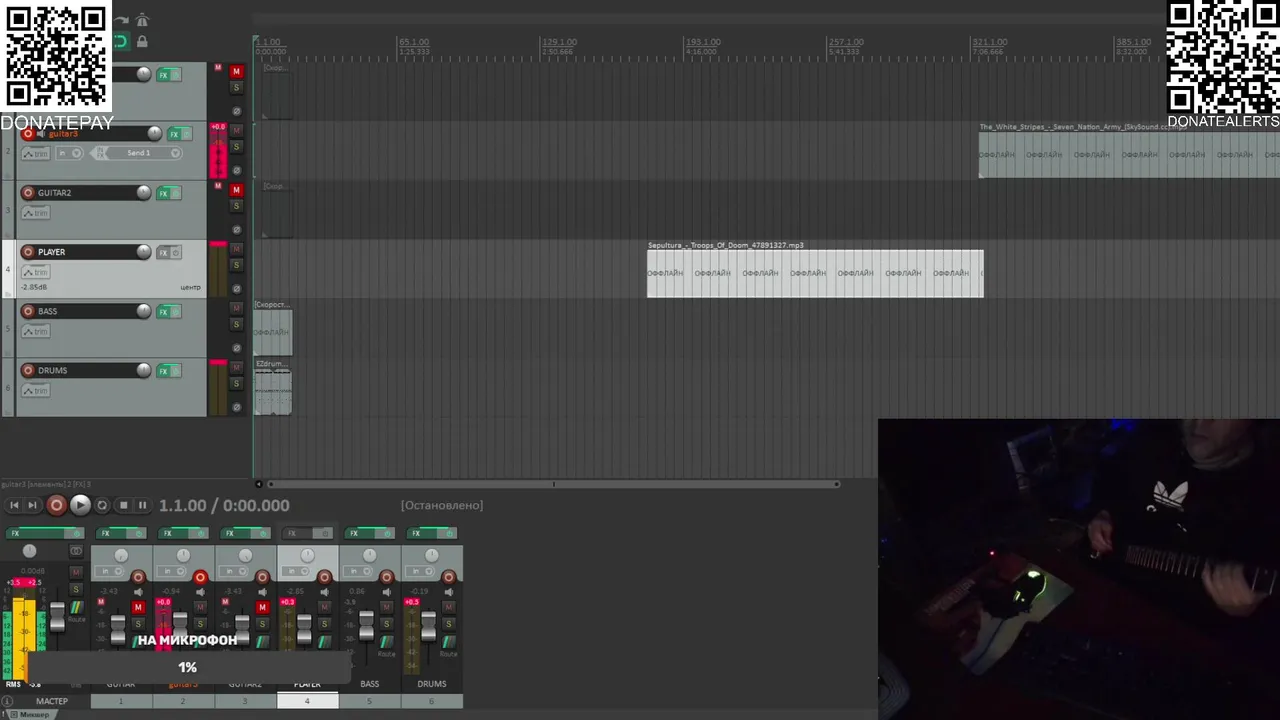Toggle monitoring speaker on BASS mixer strip

coord(386,592)
